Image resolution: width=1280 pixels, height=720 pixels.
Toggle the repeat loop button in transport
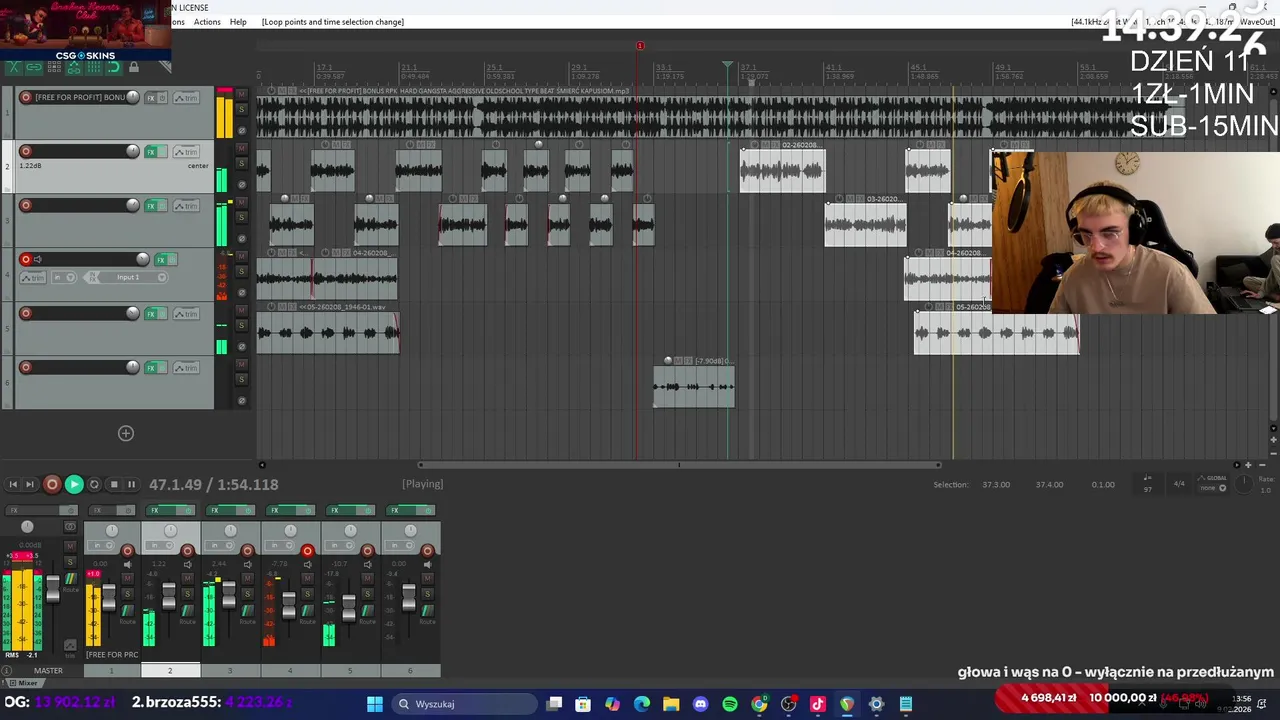94,484
